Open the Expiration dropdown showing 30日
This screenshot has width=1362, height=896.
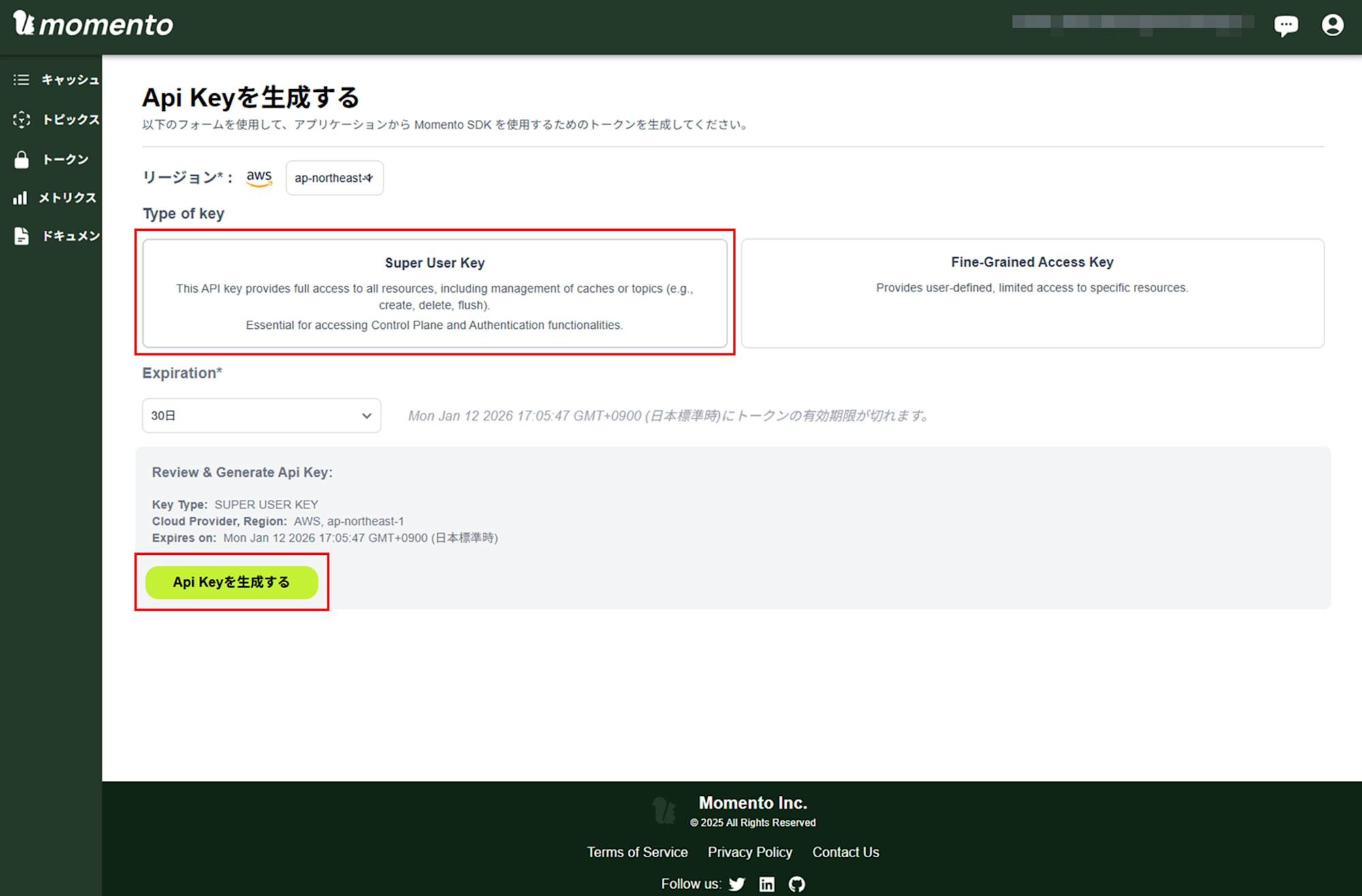point(261,415)
